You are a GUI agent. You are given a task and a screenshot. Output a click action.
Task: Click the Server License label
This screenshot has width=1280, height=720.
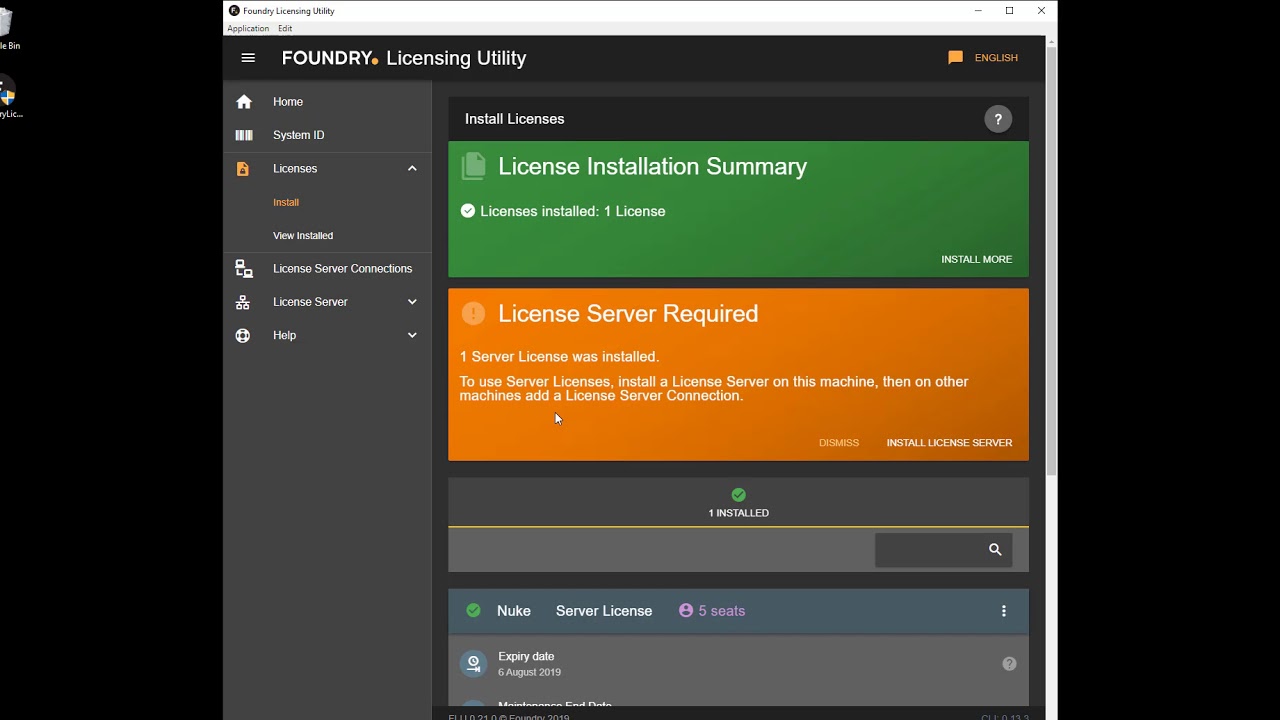point(604,611)
